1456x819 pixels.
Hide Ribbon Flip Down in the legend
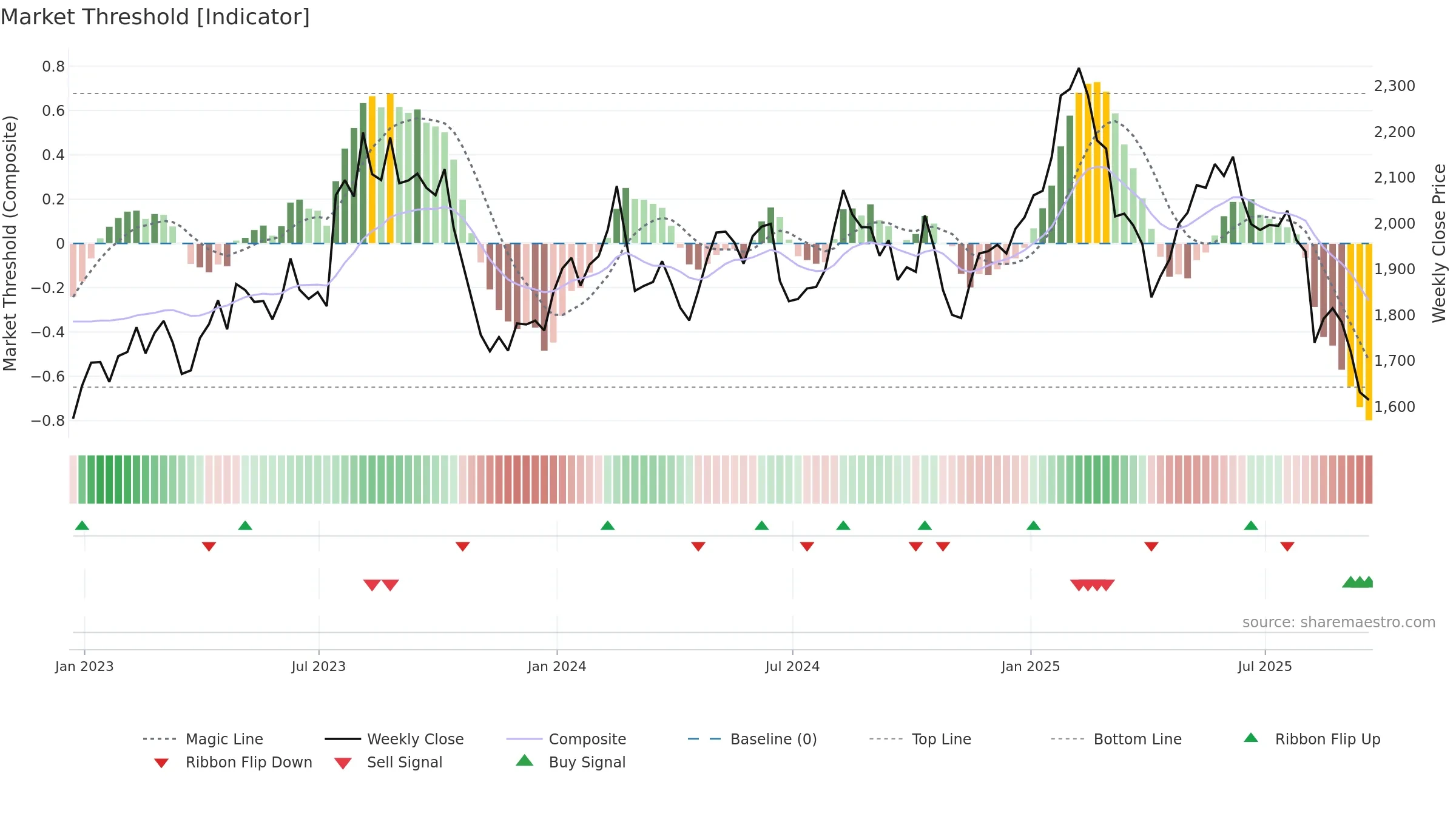click(x=233, y=762)
